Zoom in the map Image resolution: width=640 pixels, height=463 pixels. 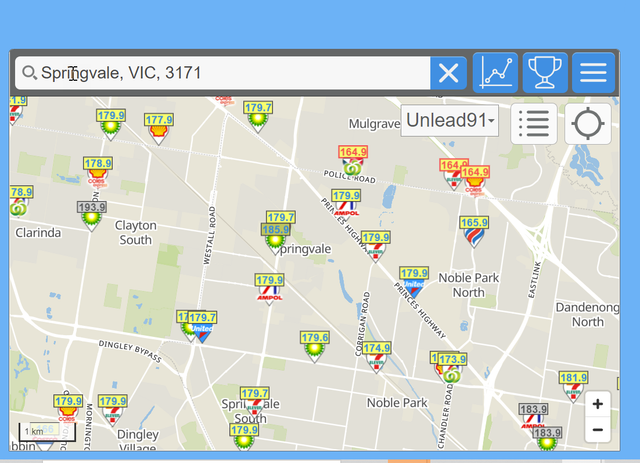(598, 404)
